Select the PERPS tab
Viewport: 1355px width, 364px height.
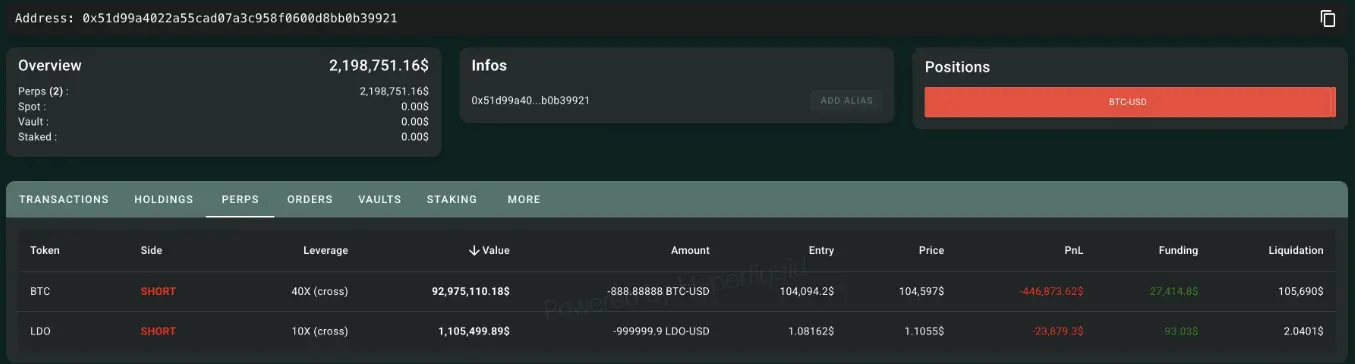(x=240, y=199)
